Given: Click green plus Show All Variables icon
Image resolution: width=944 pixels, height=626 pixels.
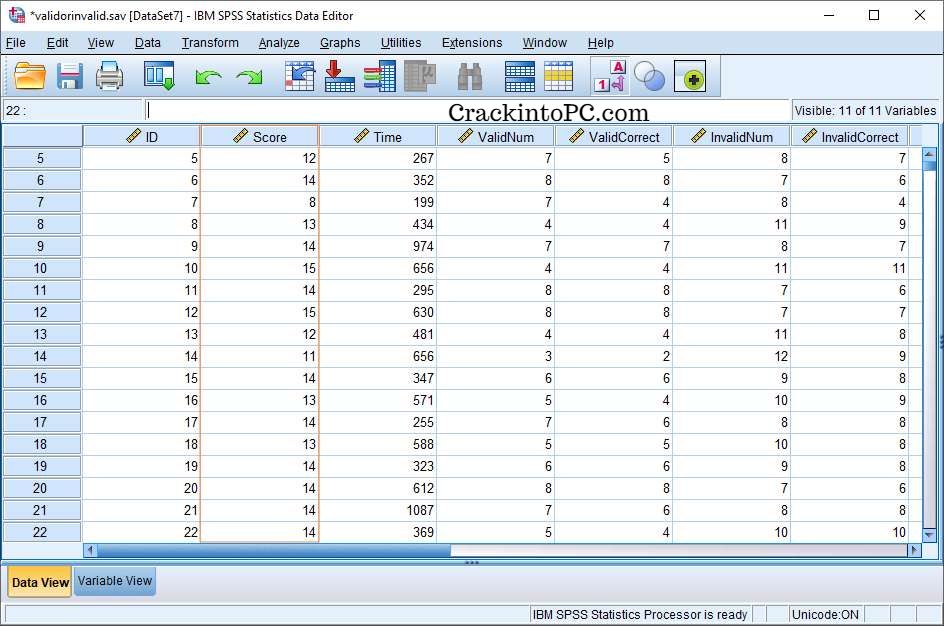Looking at the screenshot, I should [690, 76].
